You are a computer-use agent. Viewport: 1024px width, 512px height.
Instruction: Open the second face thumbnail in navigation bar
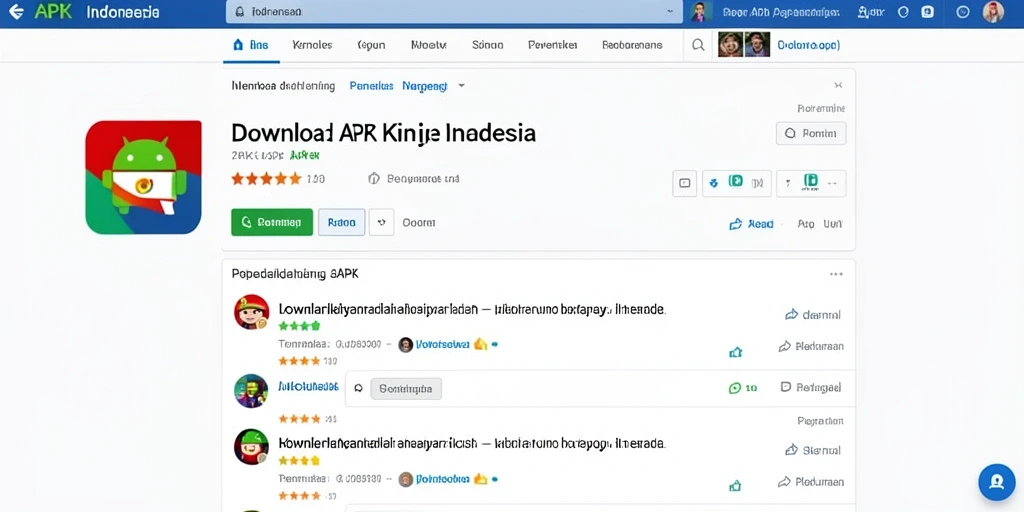click(x=757, y=44)
